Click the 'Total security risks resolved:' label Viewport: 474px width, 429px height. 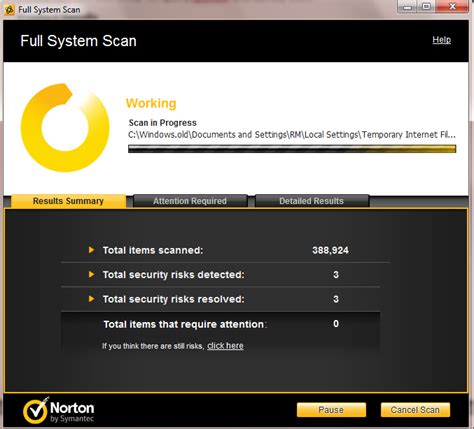[x=173, y=299]
